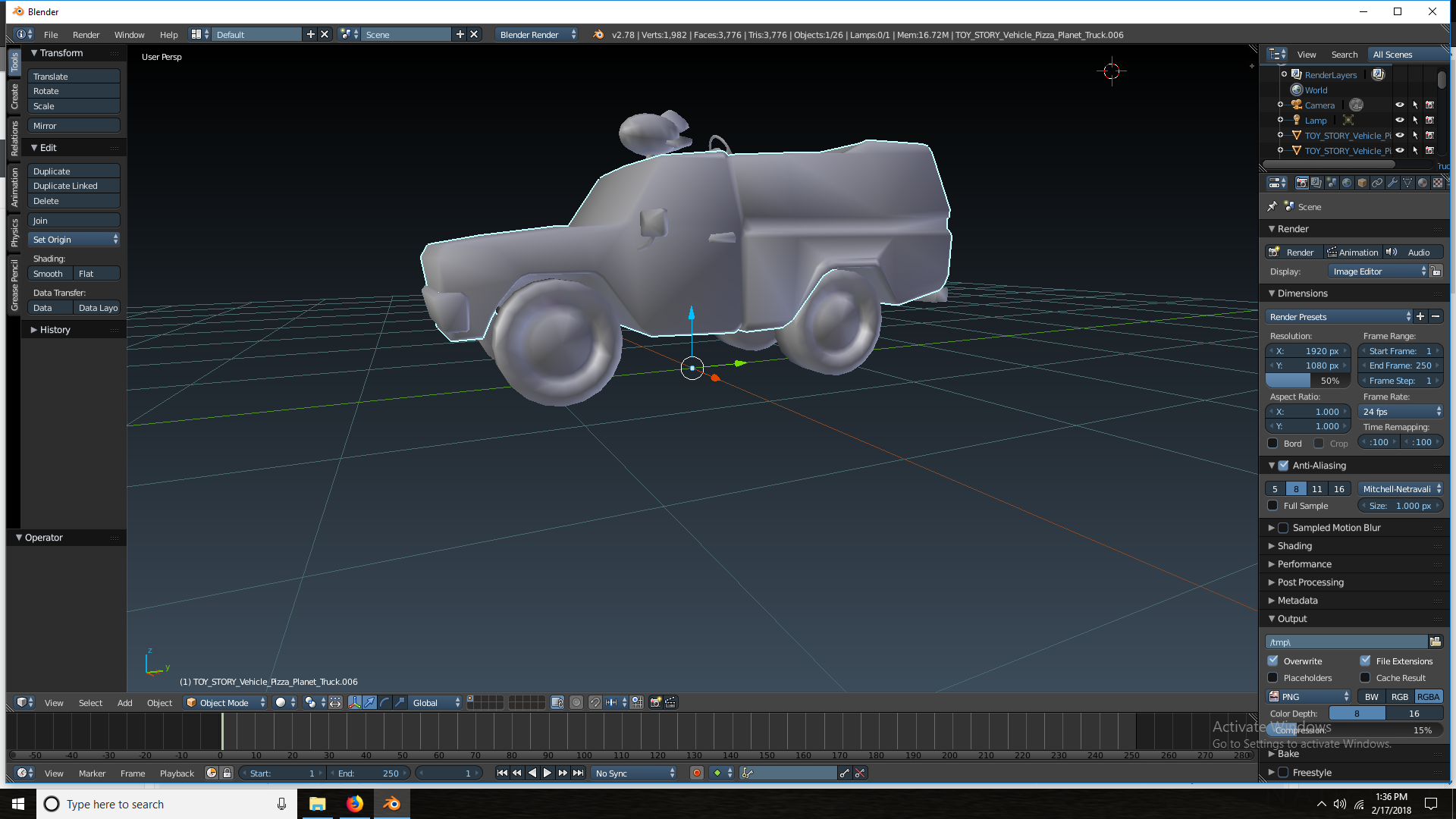The height and width of the screenshot is (819, 1456).
Task: Select the rotate manipulator arc icon
Action: pyautogui.click(x=384, y=702)
